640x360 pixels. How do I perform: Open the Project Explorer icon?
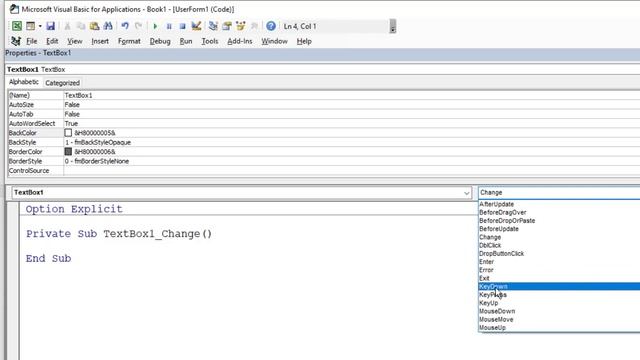213,26
